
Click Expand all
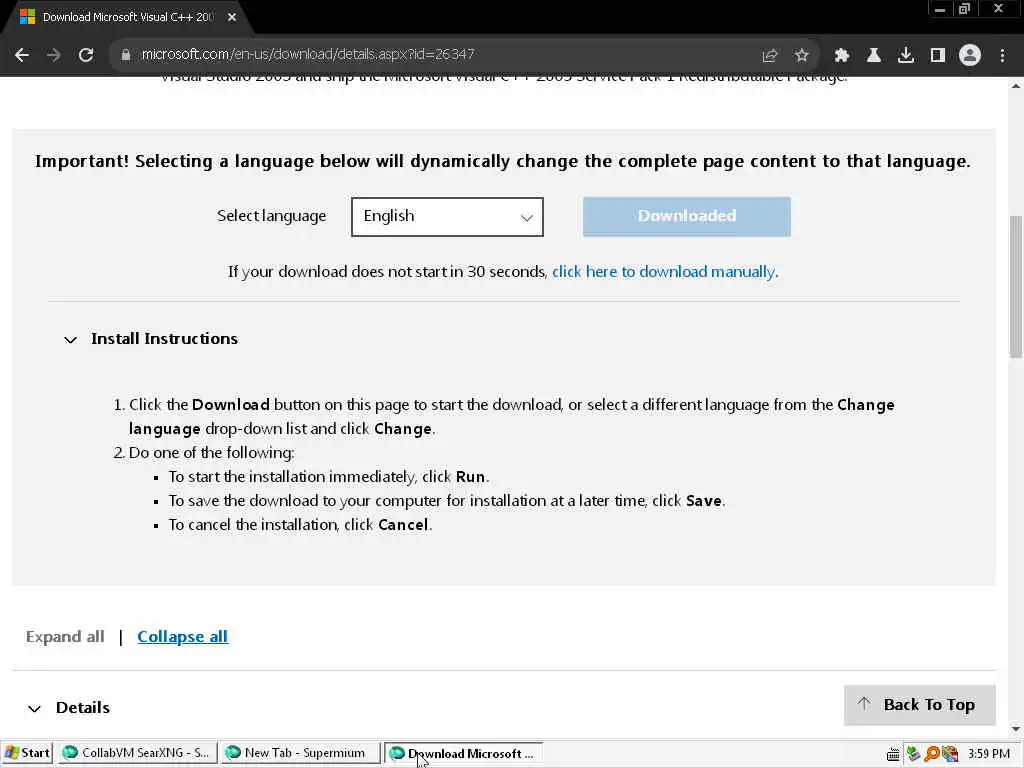click(x=65, y=637)
